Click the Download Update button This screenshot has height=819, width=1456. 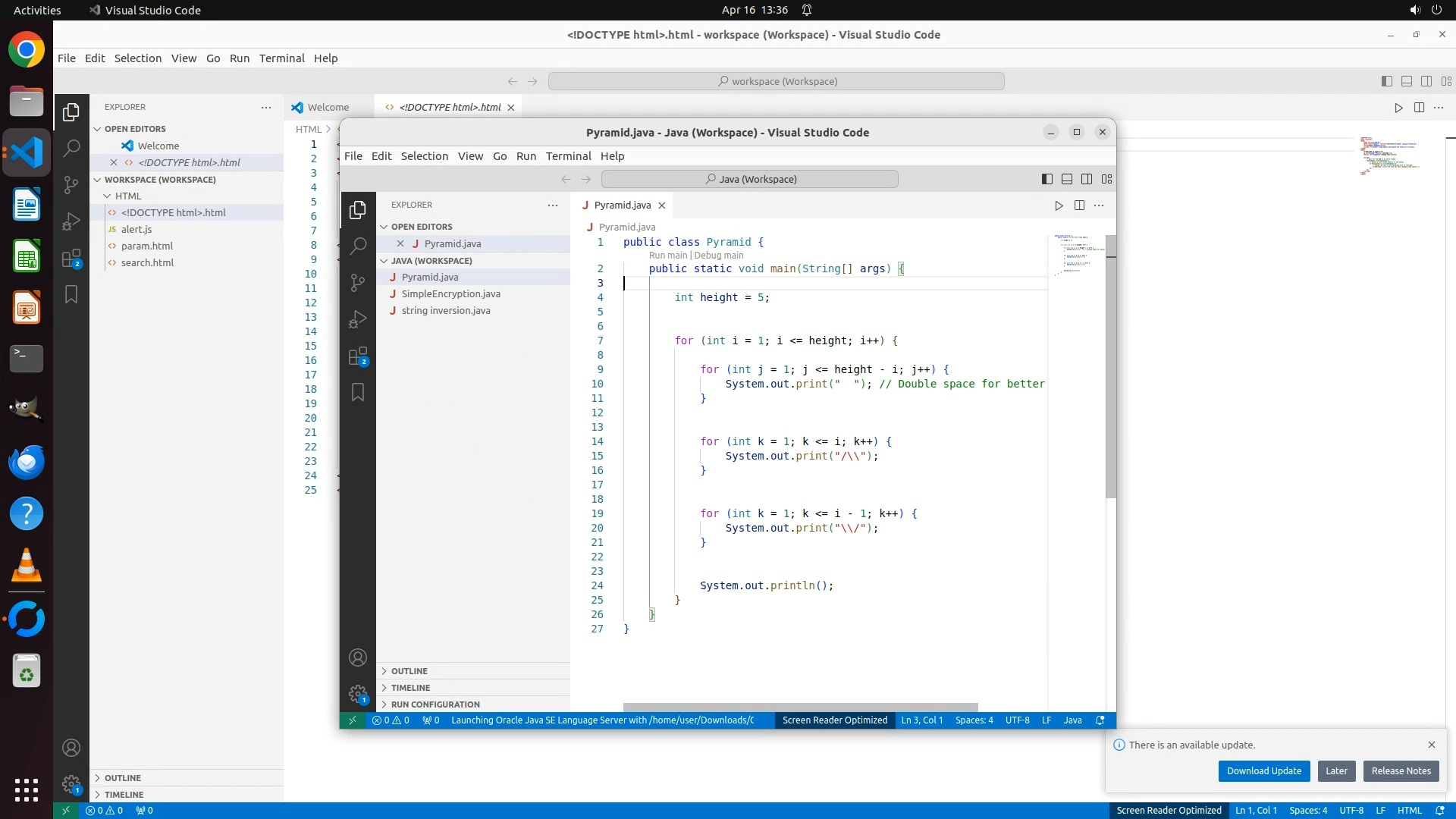(x=1263, y=771)
